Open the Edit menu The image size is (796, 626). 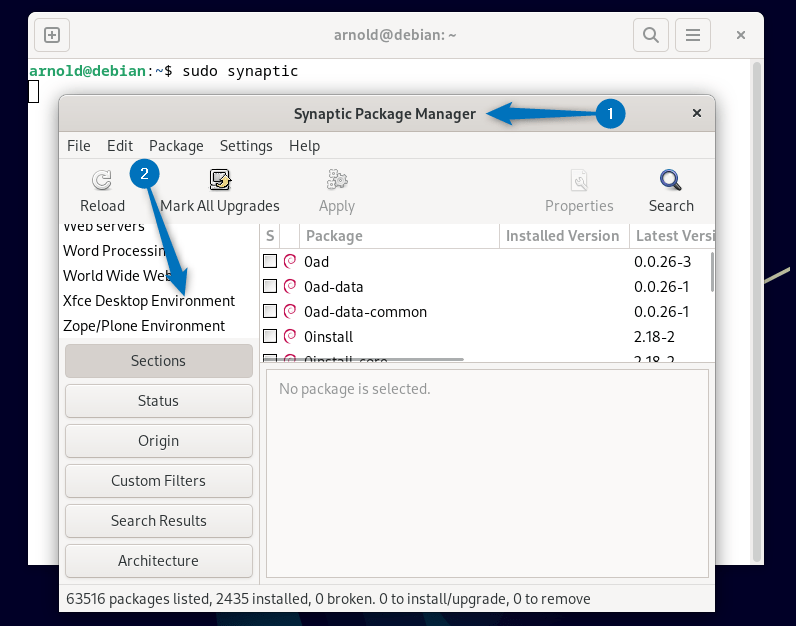pyautogui.click(x=120, y=146)
